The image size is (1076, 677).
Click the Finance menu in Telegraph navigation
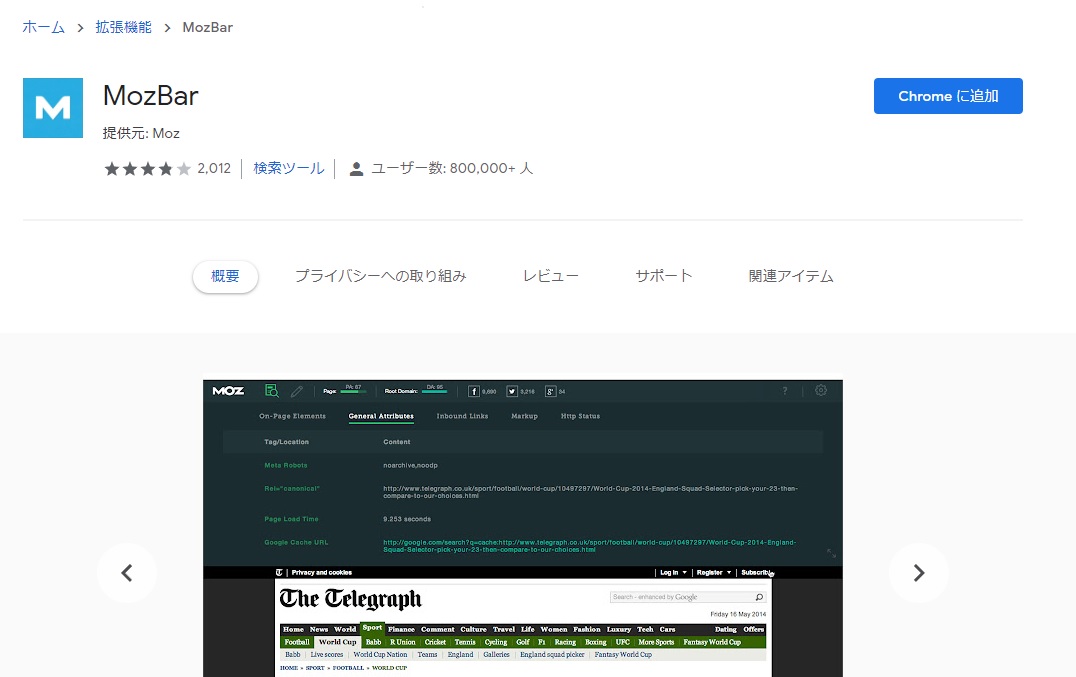[x=401, y=630]
